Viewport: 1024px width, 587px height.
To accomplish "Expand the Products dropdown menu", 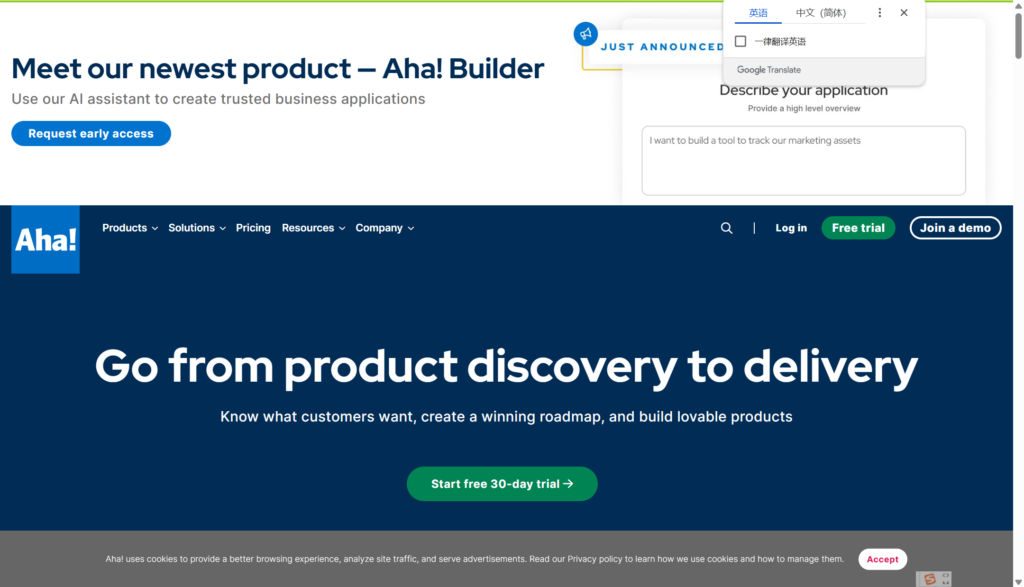I will tap(130, 228).
